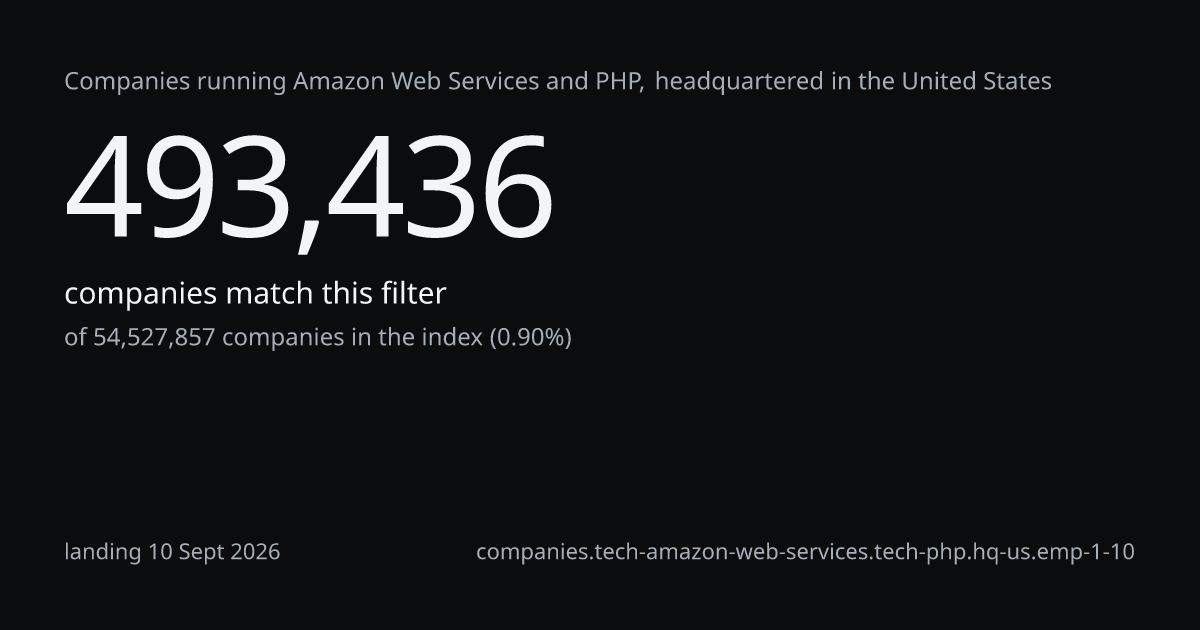
Task: Click "companies in the index" text
Action: [352, 337]
